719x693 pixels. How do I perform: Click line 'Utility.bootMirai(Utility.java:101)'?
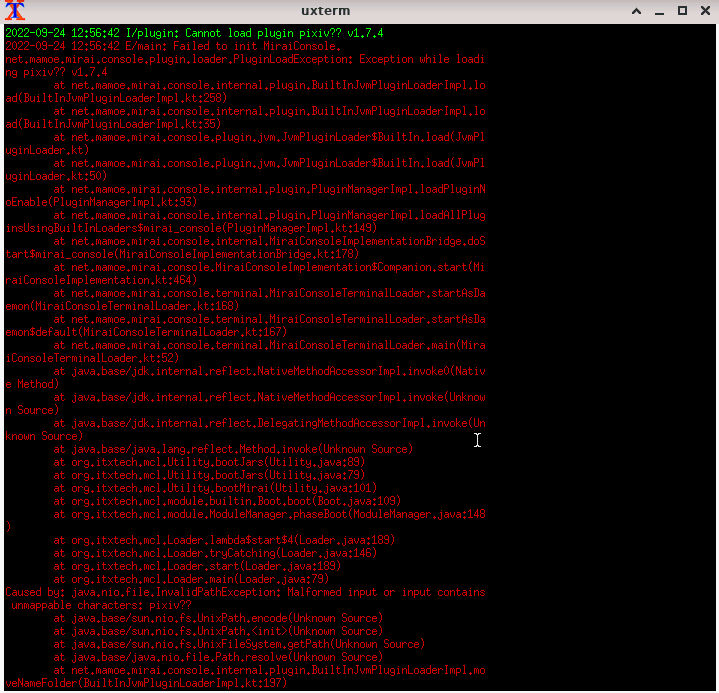click(x=215, y=488)
